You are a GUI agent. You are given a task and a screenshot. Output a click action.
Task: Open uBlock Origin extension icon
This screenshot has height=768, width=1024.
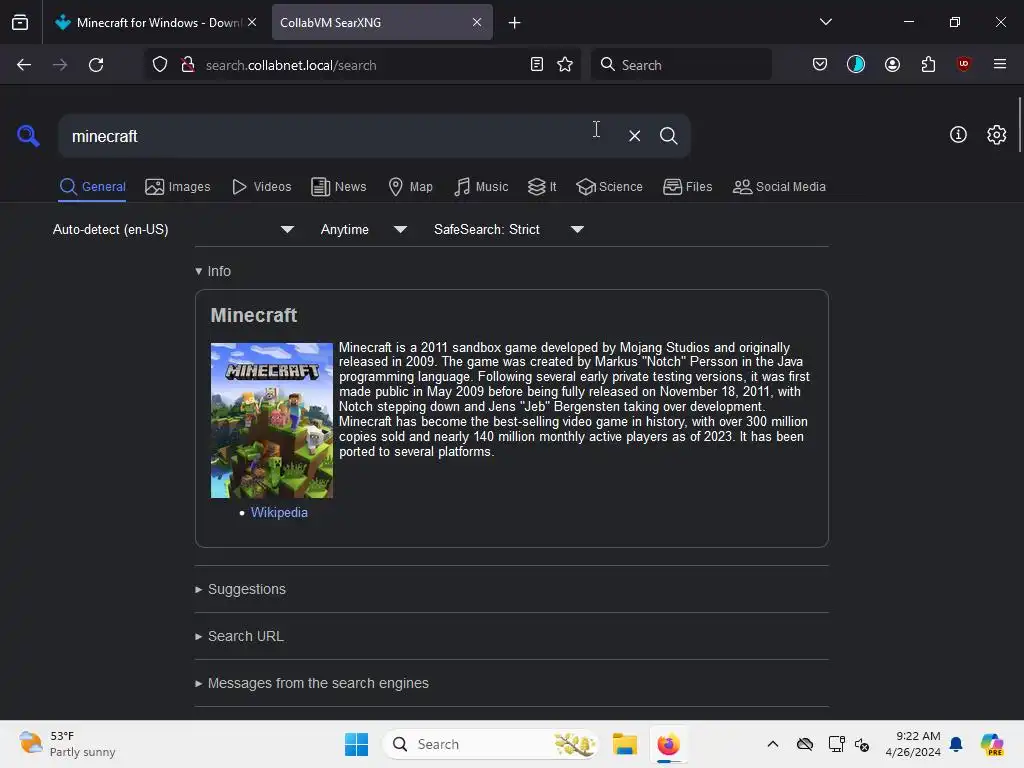coord(963,65)
